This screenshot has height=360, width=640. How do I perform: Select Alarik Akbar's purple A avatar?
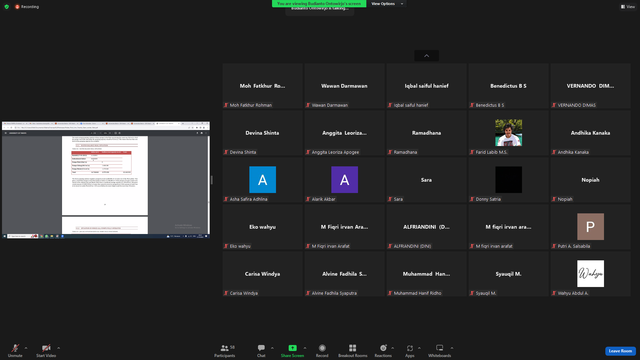click(x=344, y=180)
